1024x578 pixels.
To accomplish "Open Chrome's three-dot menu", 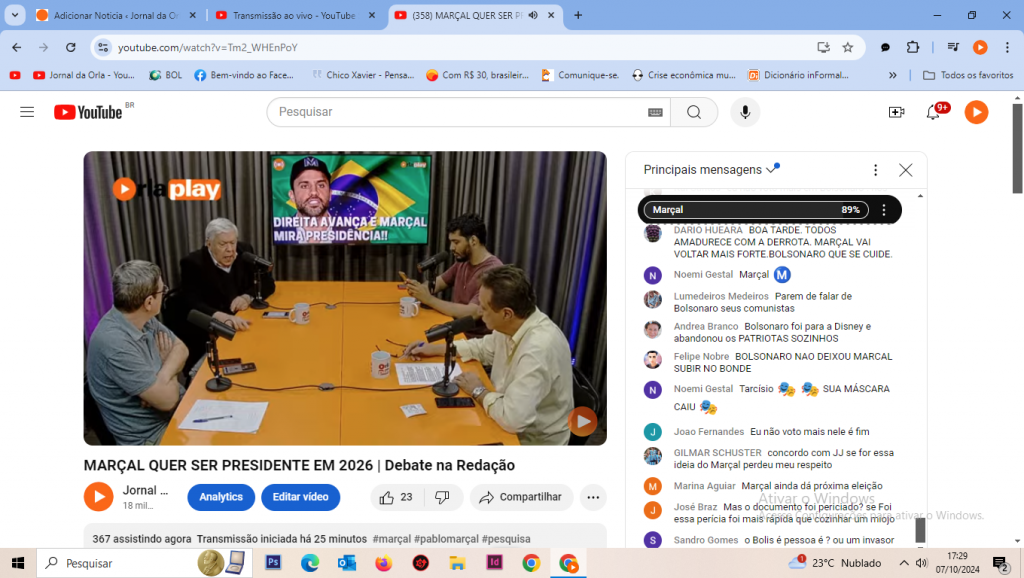I will coord(1007,47).
